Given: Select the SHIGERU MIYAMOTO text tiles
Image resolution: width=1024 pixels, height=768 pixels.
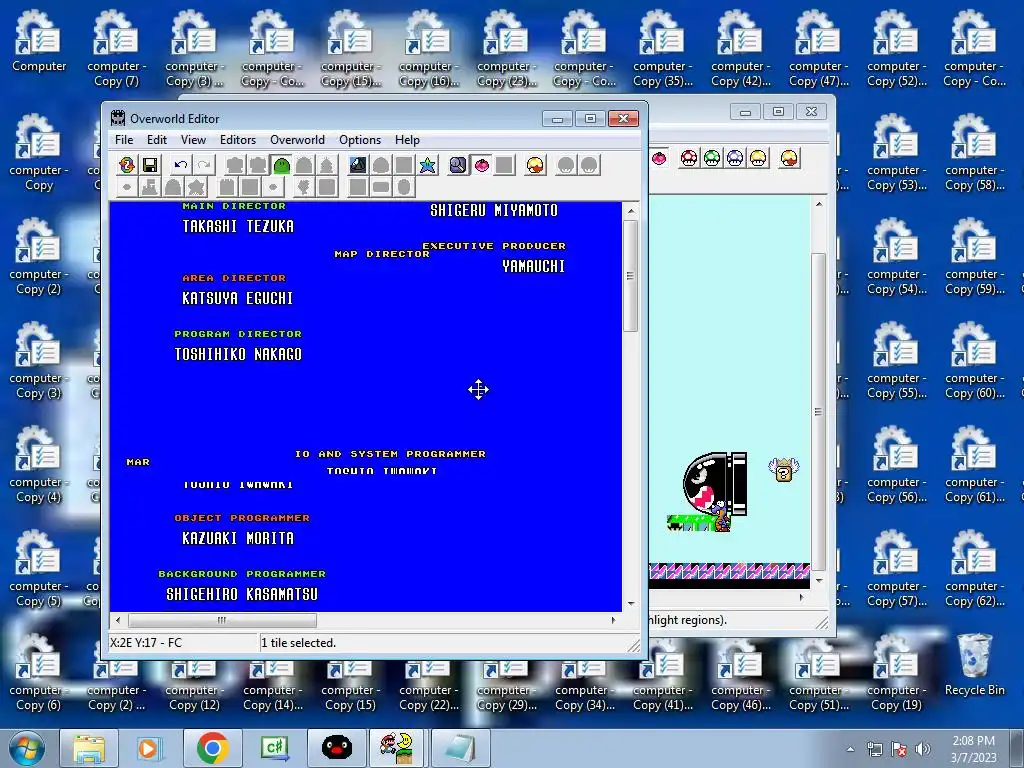Looking at the screenshot, I should [x=494, y=210].
